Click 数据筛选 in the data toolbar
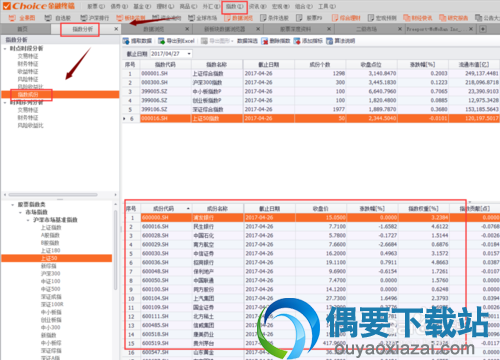 247,41
